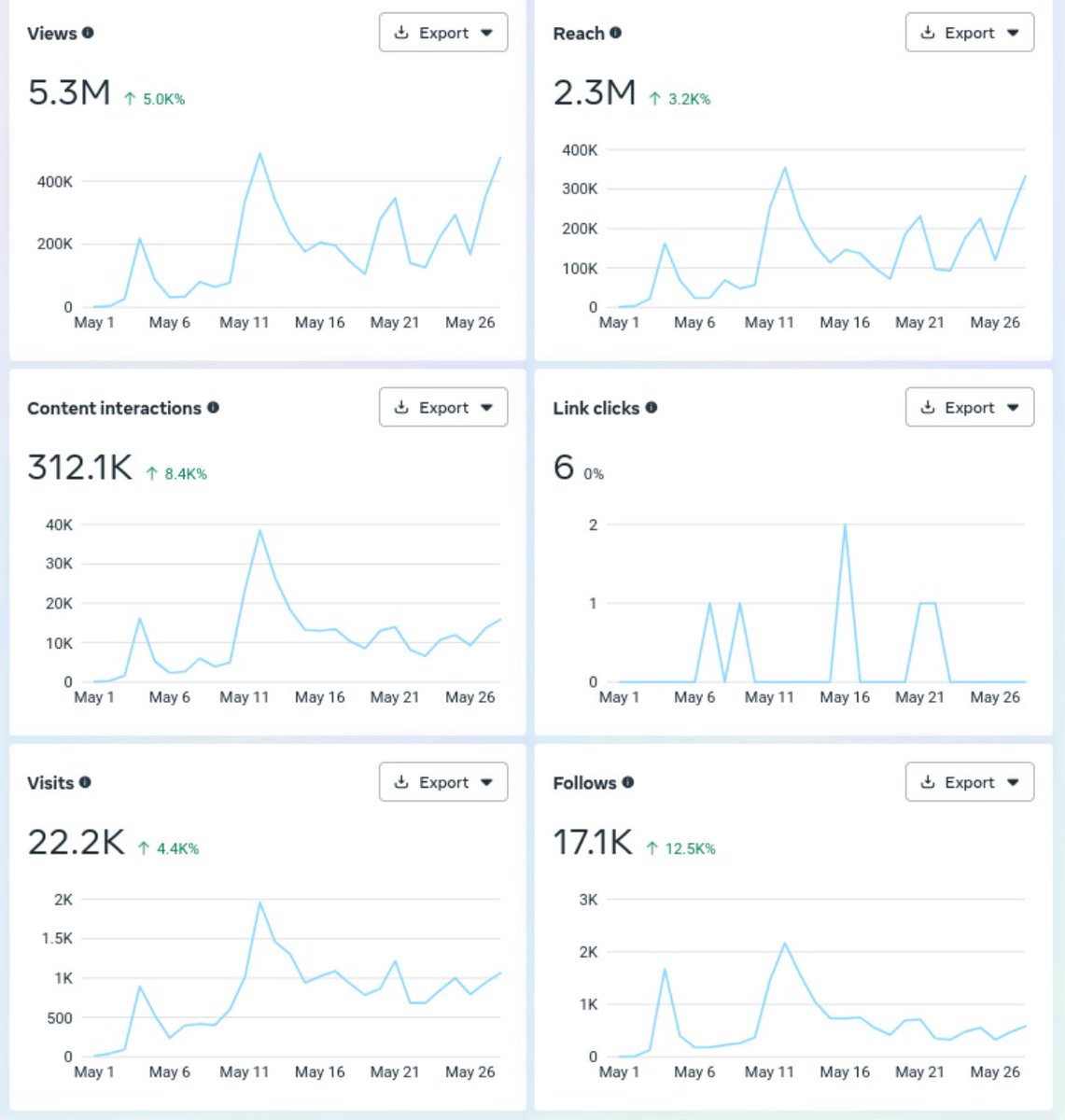The image size is (1065, 1120).
Task: Click the Link clicks card title
Action: point(596,408)
